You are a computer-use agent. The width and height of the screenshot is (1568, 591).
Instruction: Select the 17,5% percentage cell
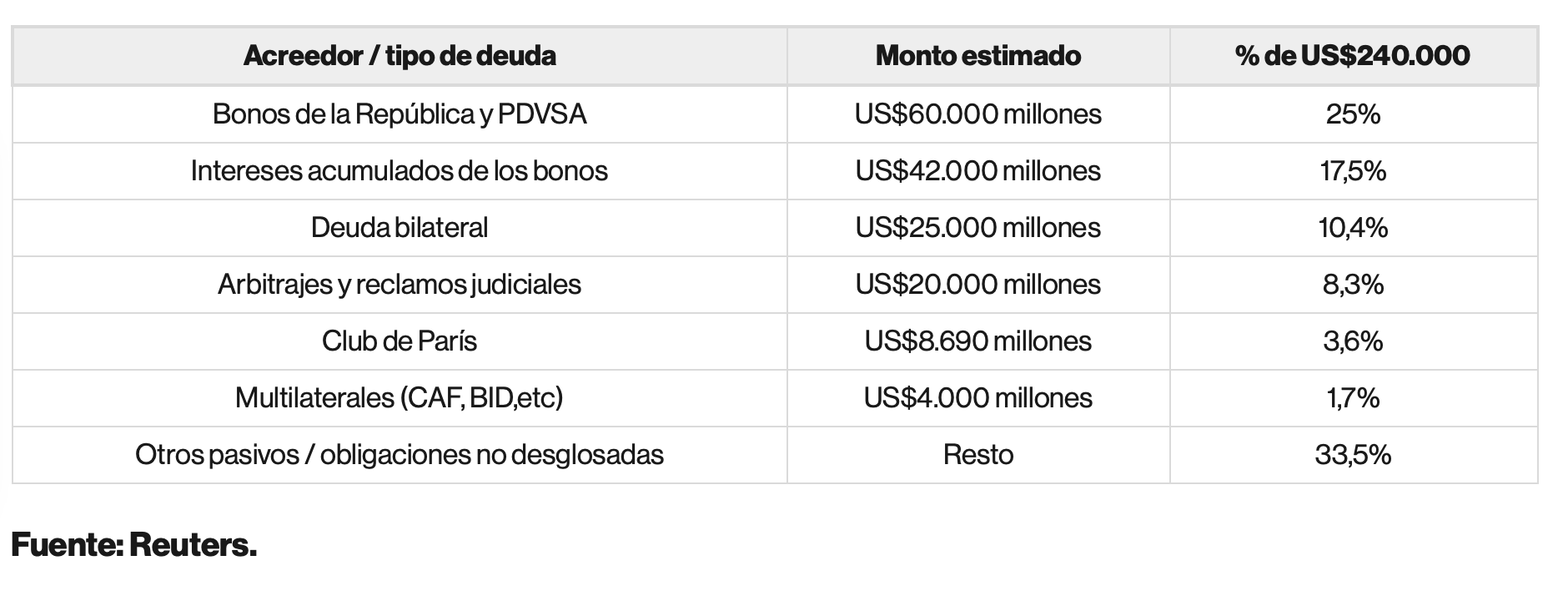pos(1354,170)
